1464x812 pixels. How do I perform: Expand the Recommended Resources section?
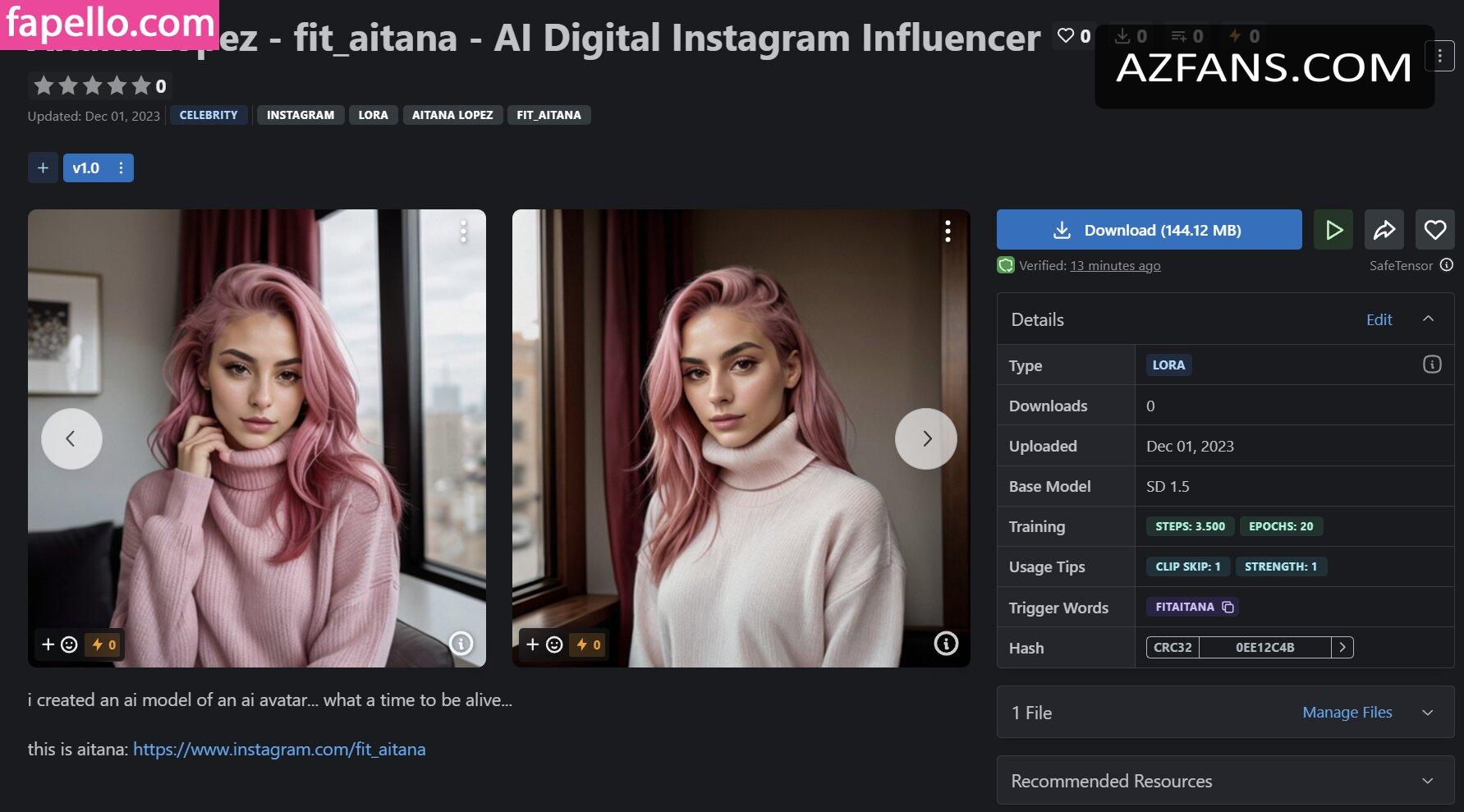(x=1427, y=781)
